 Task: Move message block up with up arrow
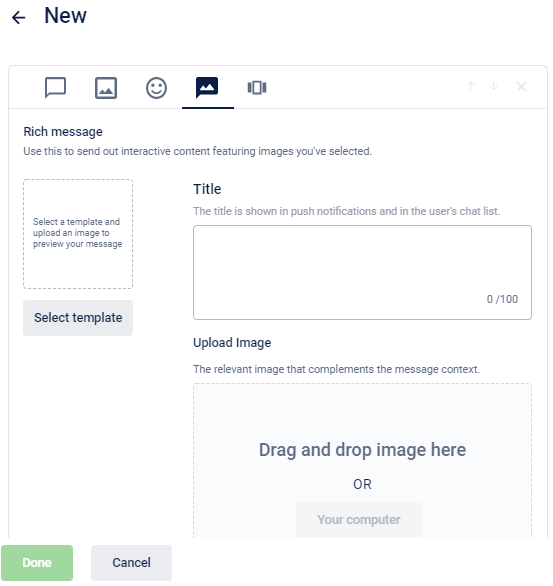pyautogui.click(x=471, y=86)
